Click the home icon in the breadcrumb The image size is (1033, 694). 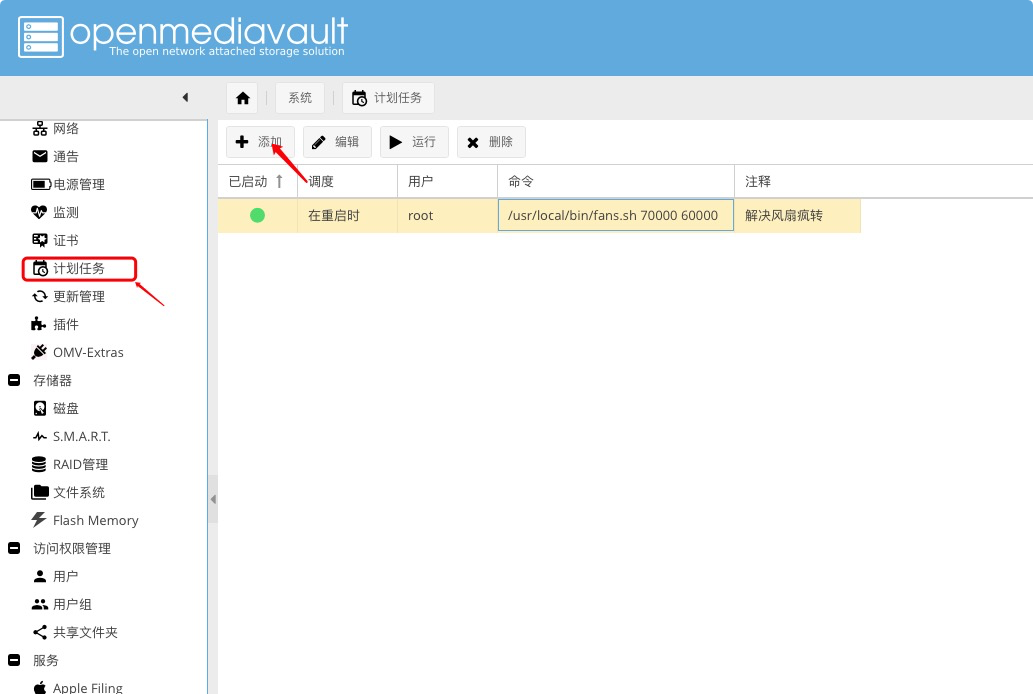tap(240, 97)
